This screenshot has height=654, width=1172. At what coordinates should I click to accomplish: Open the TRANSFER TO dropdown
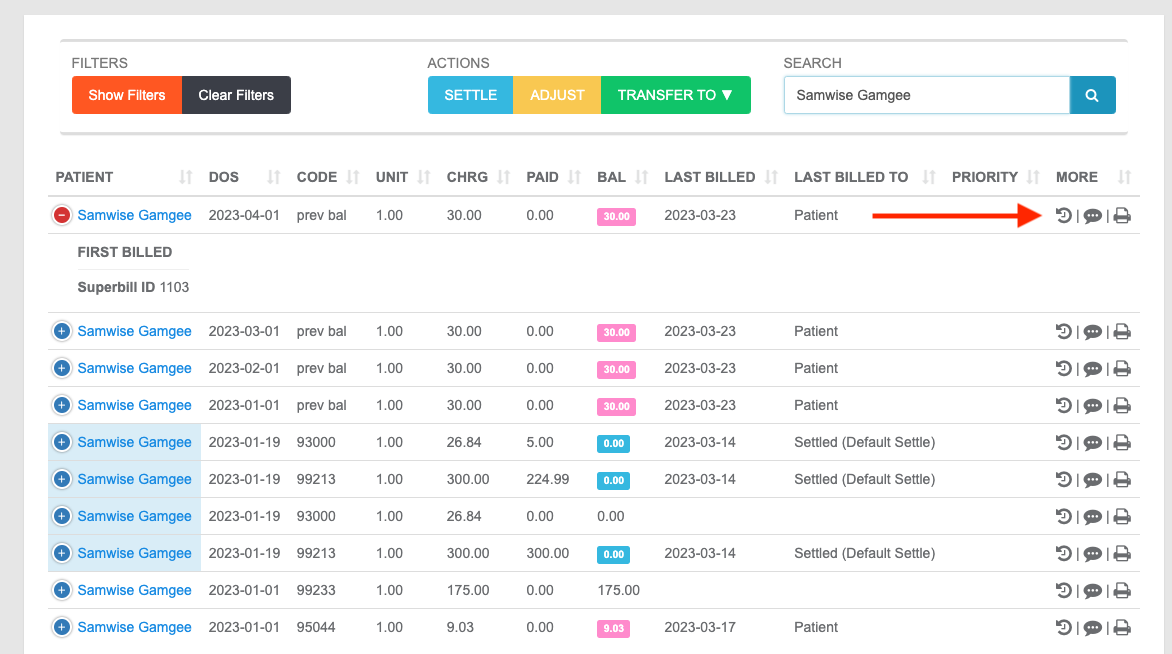tap(676, 94)
